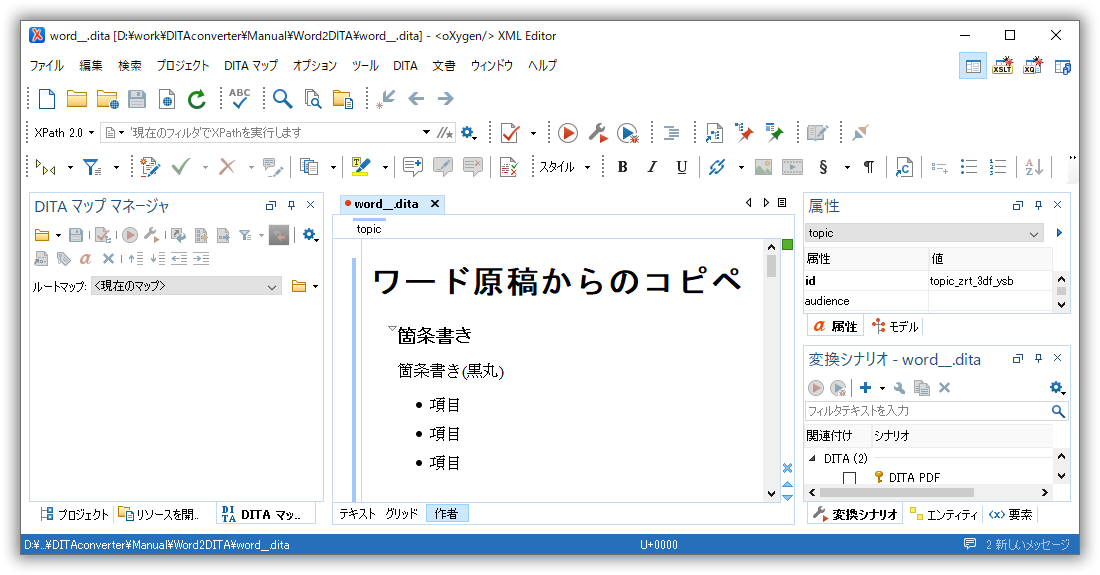Image resolution: width=1100 pixels, height=575 pixels.
Task: Go back with the left arrow icon
Action: tap(416, 99)
